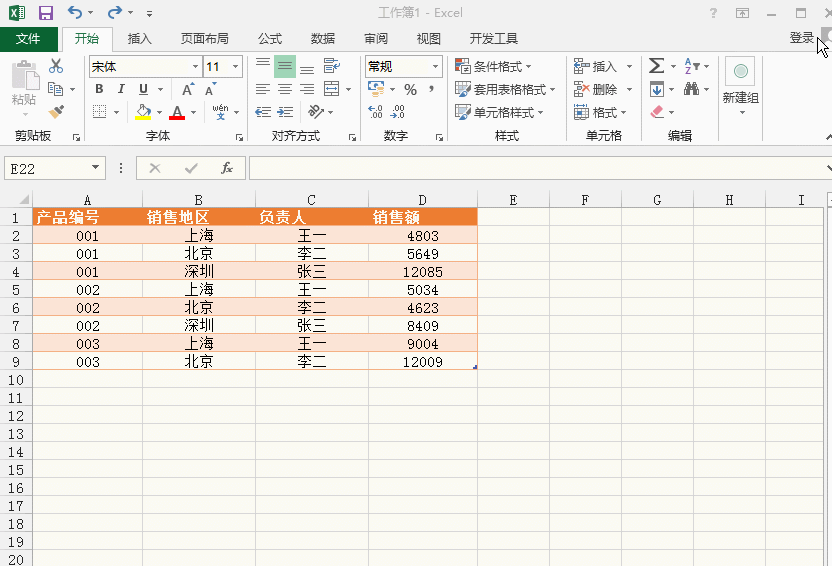
Task: Click Find and Select binoculars
Action: 691,89
